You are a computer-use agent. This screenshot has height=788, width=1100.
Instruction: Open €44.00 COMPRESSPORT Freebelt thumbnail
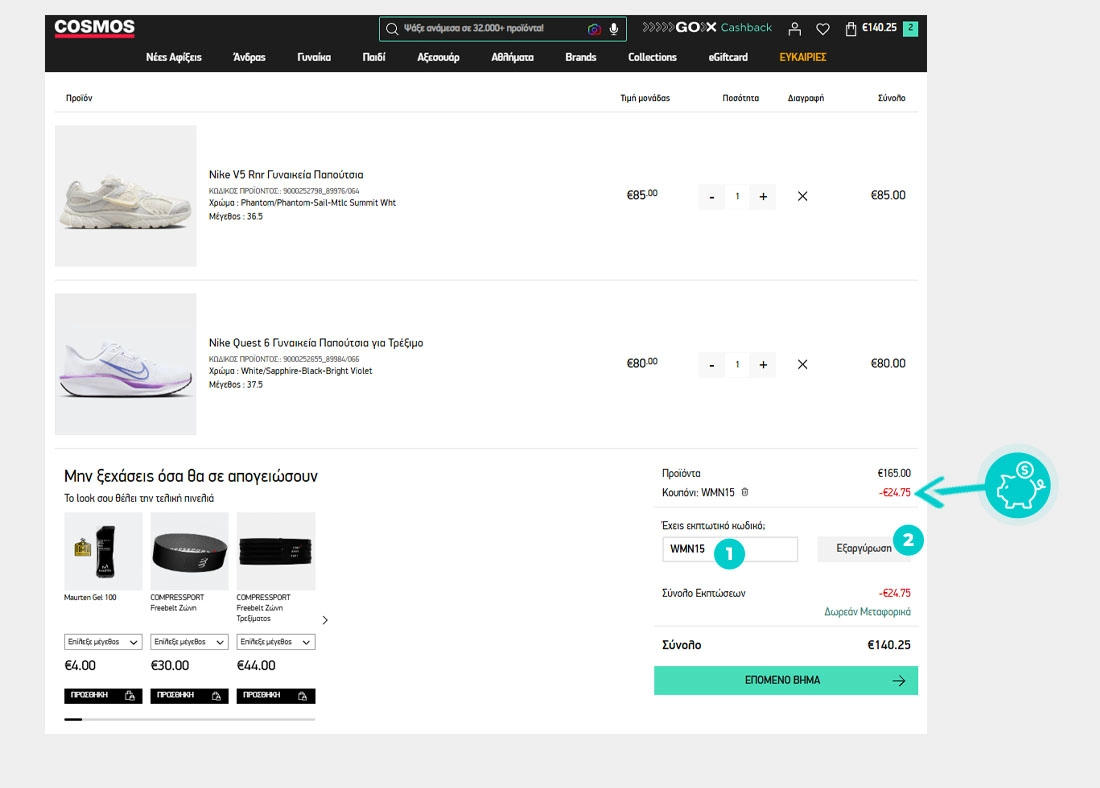276,551
